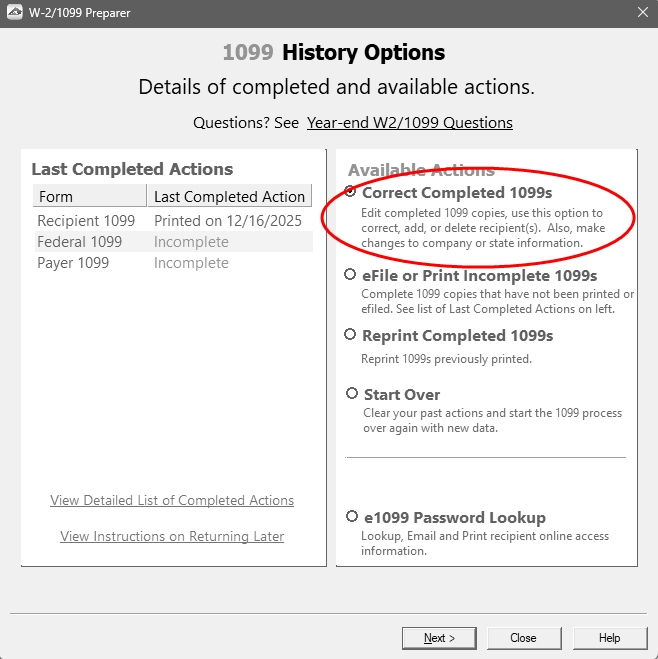Click the Incomplete status for Payer 1099
The height and width of the screenshot is (659, 658).
(x=191, y=263)
